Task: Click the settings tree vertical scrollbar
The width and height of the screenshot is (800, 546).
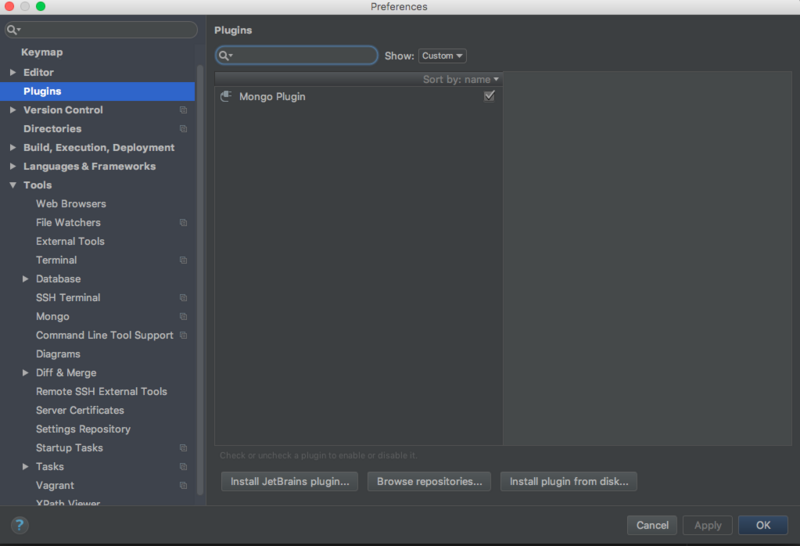Action: pyautogui.click(x=200, y=280)
